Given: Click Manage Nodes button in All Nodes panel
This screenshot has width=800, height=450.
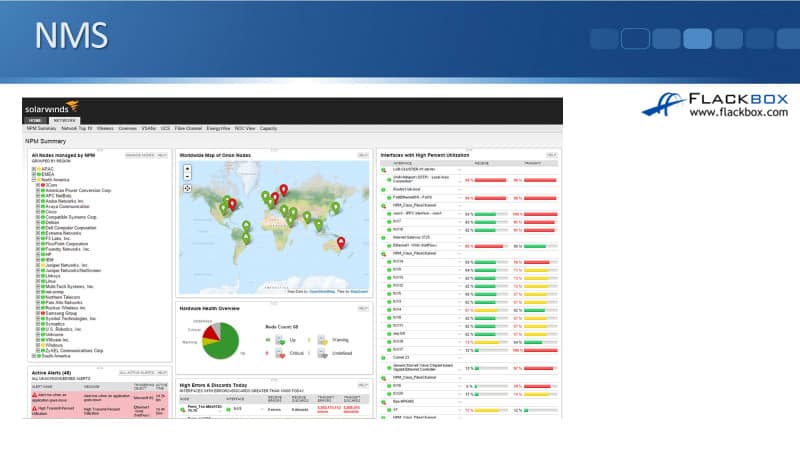Looking at the screenshot, I should pyautogui.click(x=138, y=156).
